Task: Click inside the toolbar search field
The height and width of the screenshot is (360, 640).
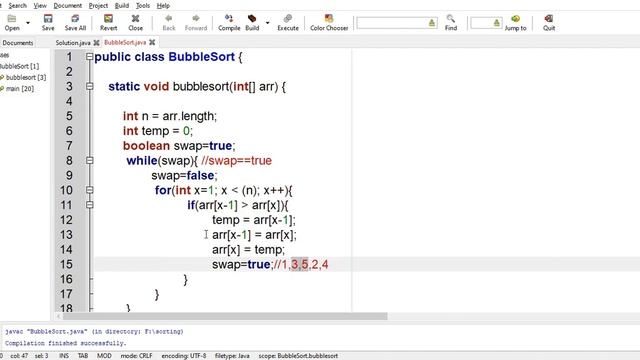Action: [x=392, y=23]
